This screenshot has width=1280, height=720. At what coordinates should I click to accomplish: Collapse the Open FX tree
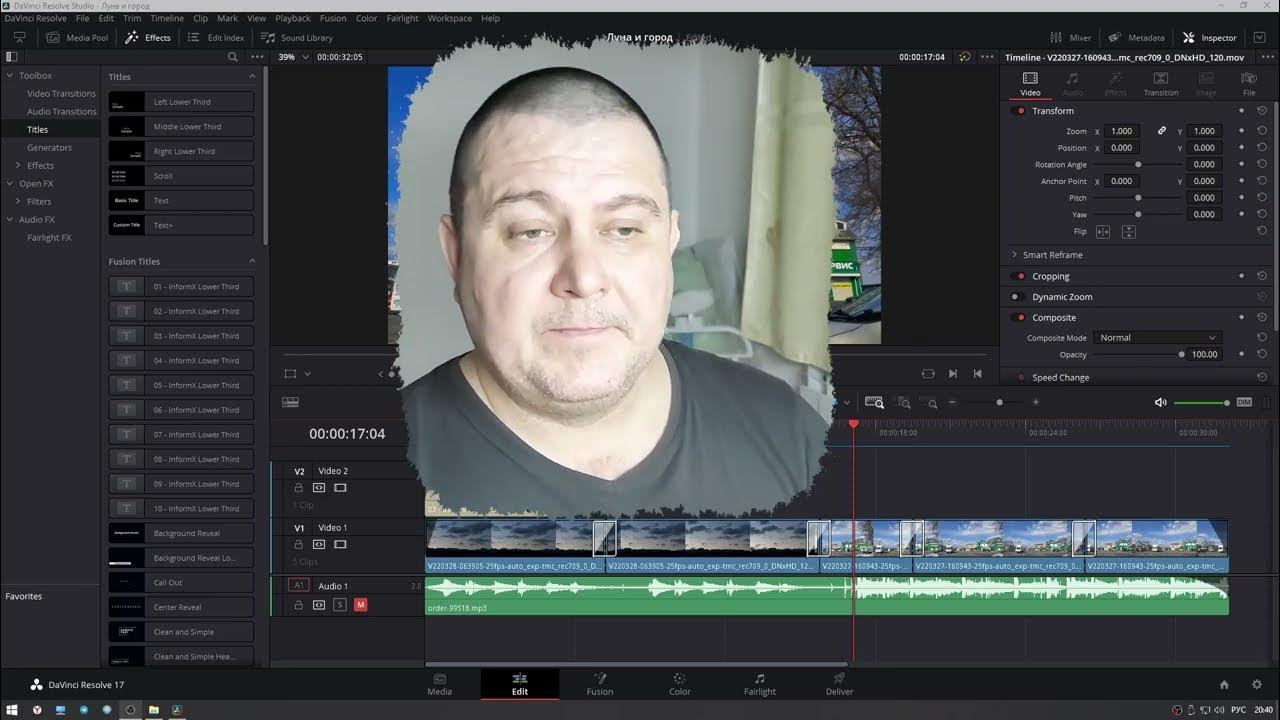(10, 183)
